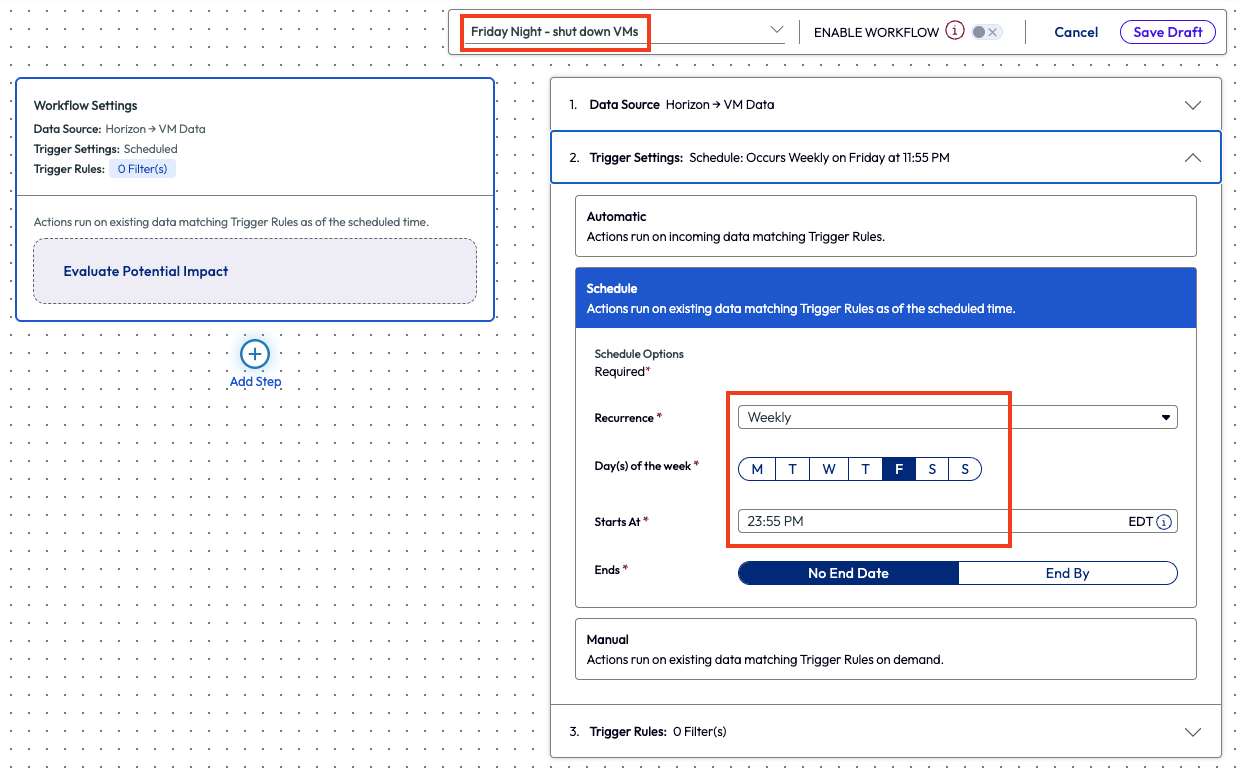Collapse the Trigger Settings section chevron

point(1192,158)
